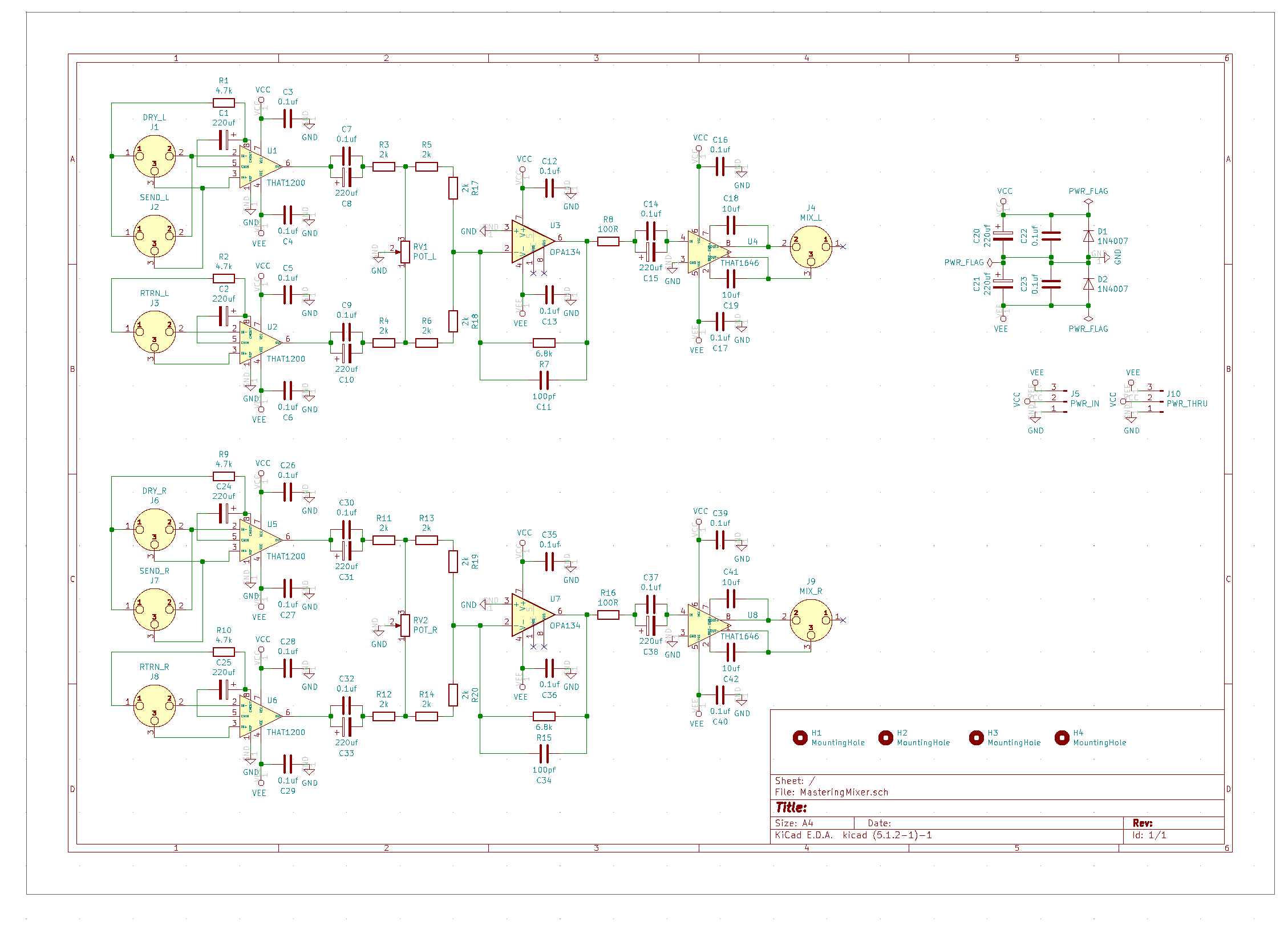Select capacitor C7 0.1uf
The height and width of the screenshot is (926, 1288).
pyautogui.click(x=346, y=156)
